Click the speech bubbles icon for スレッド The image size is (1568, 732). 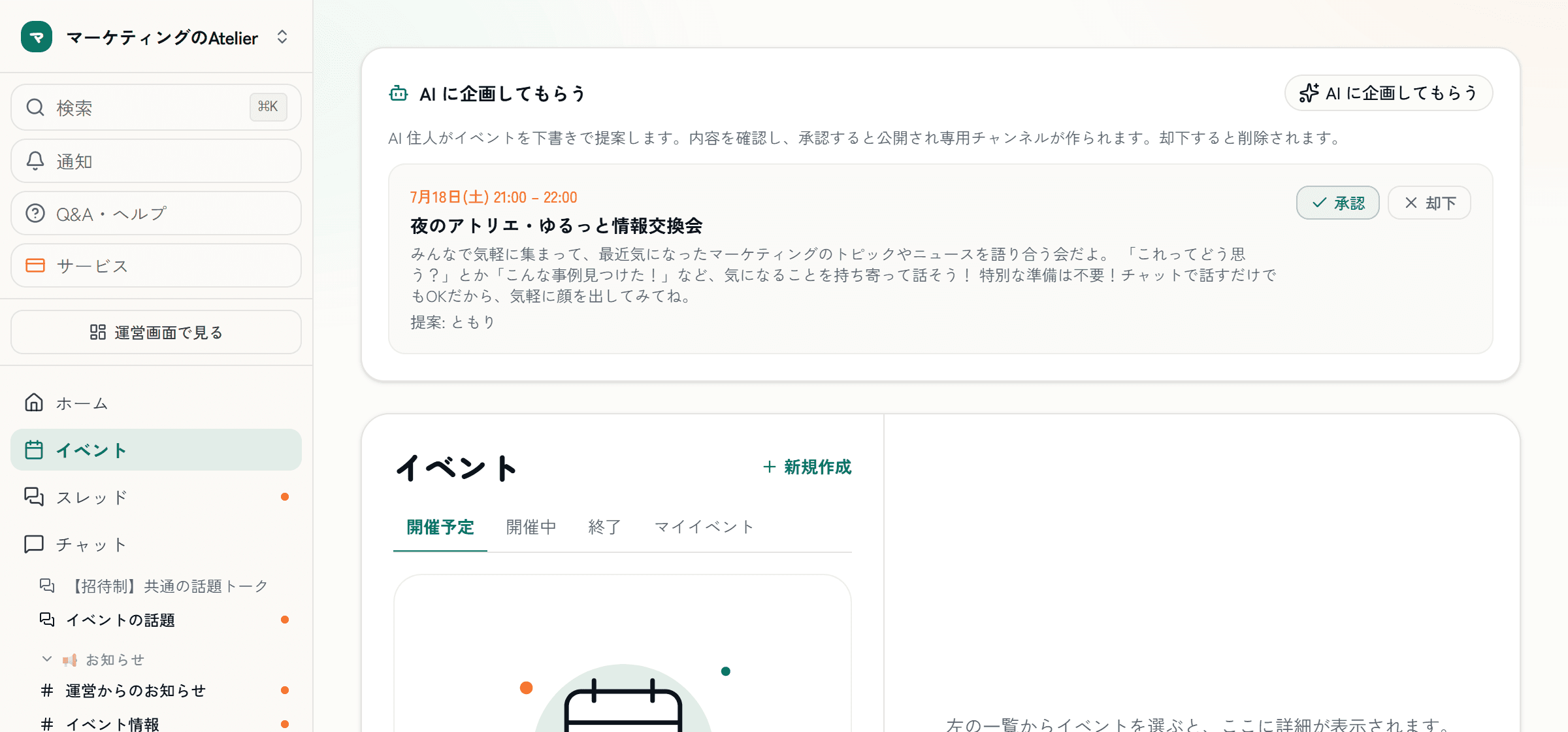[x=34, y=497]
